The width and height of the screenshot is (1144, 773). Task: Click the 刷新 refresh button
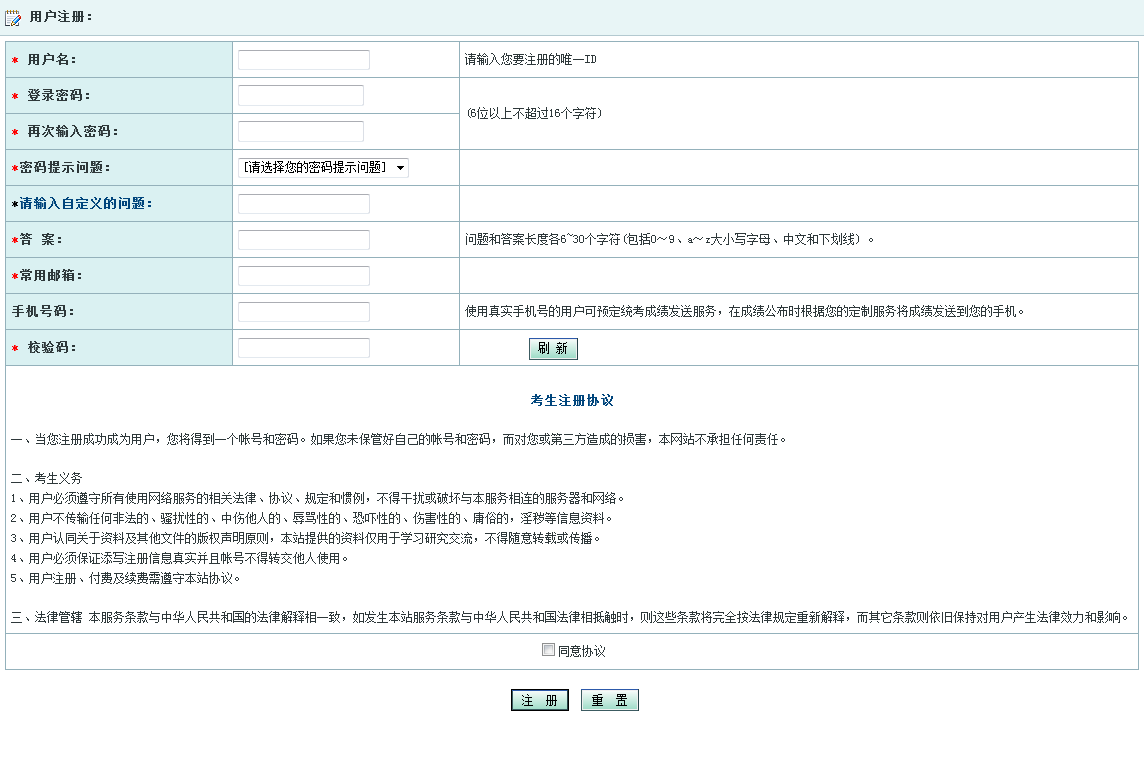tap(553, 349)
